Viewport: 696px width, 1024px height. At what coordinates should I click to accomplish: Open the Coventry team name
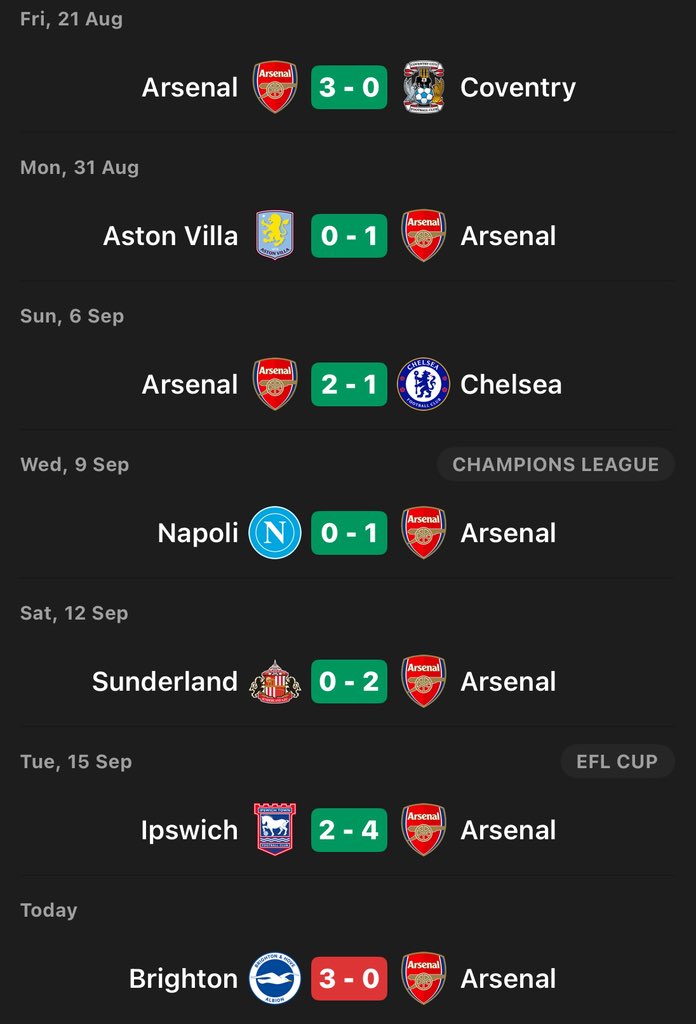click(518, 88)
